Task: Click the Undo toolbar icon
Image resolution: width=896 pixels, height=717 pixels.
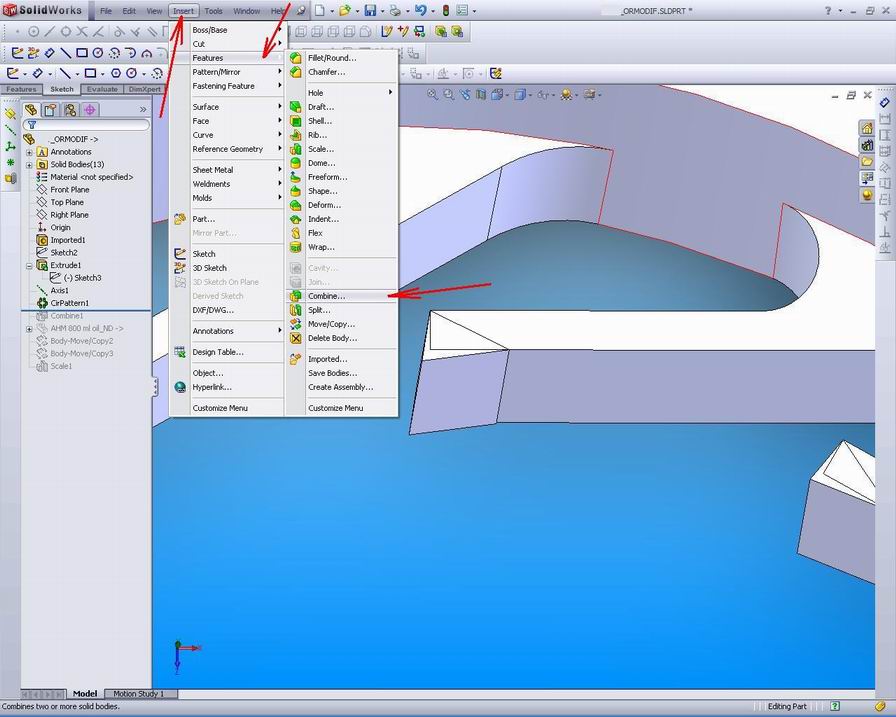Action: click(421, 10)
